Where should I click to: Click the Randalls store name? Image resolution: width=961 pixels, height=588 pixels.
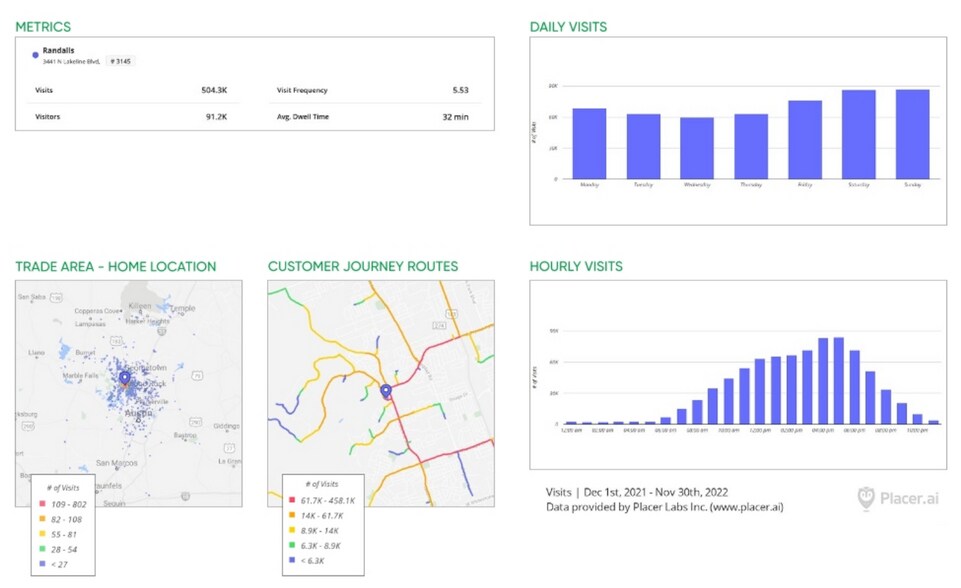point(59,50)
